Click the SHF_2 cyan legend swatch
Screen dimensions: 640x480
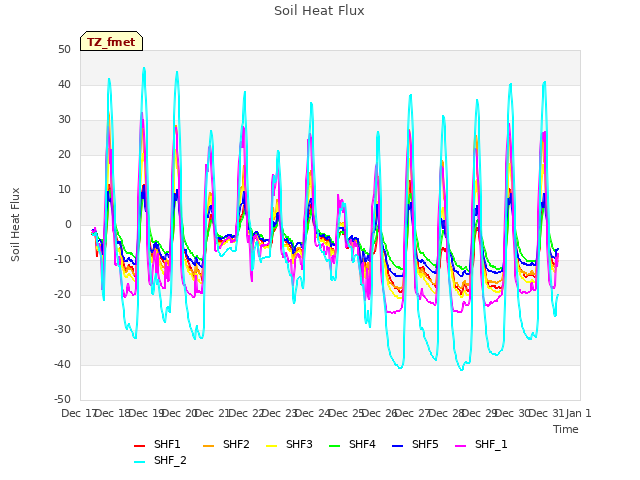[140, 462]
